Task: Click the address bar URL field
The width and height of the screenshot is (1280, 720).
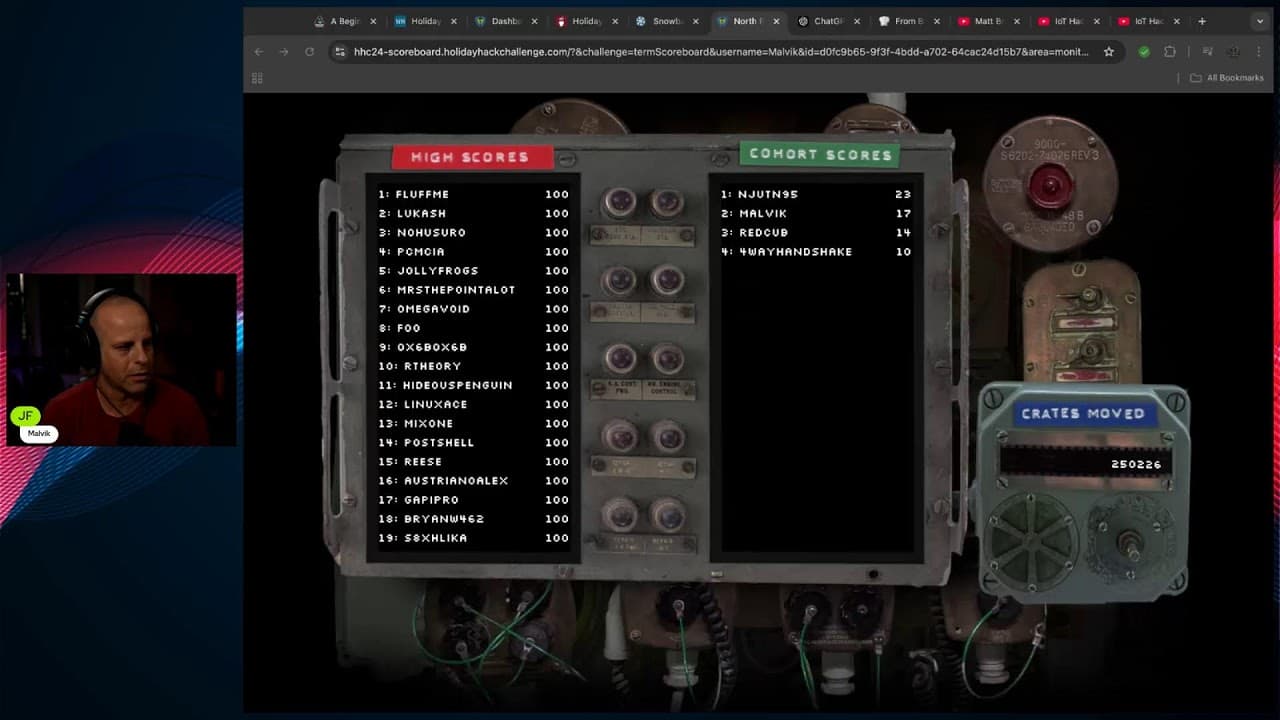Action: [x=721, y=52]
